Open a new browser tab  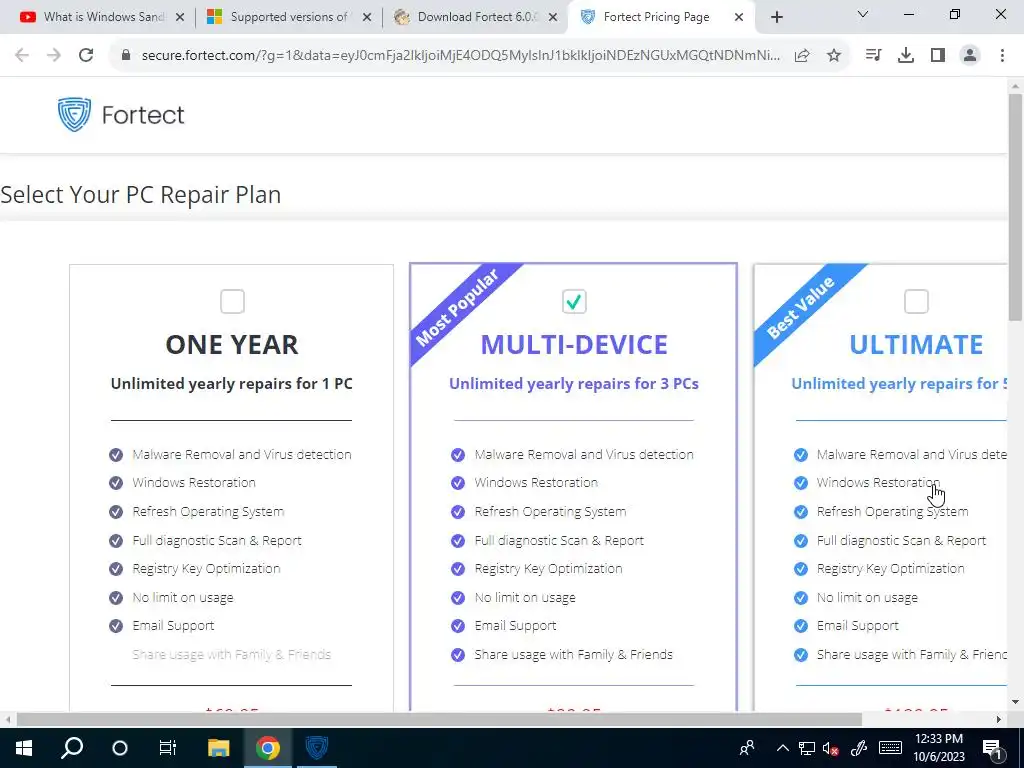pyautogui.click(x=776, y=18)
